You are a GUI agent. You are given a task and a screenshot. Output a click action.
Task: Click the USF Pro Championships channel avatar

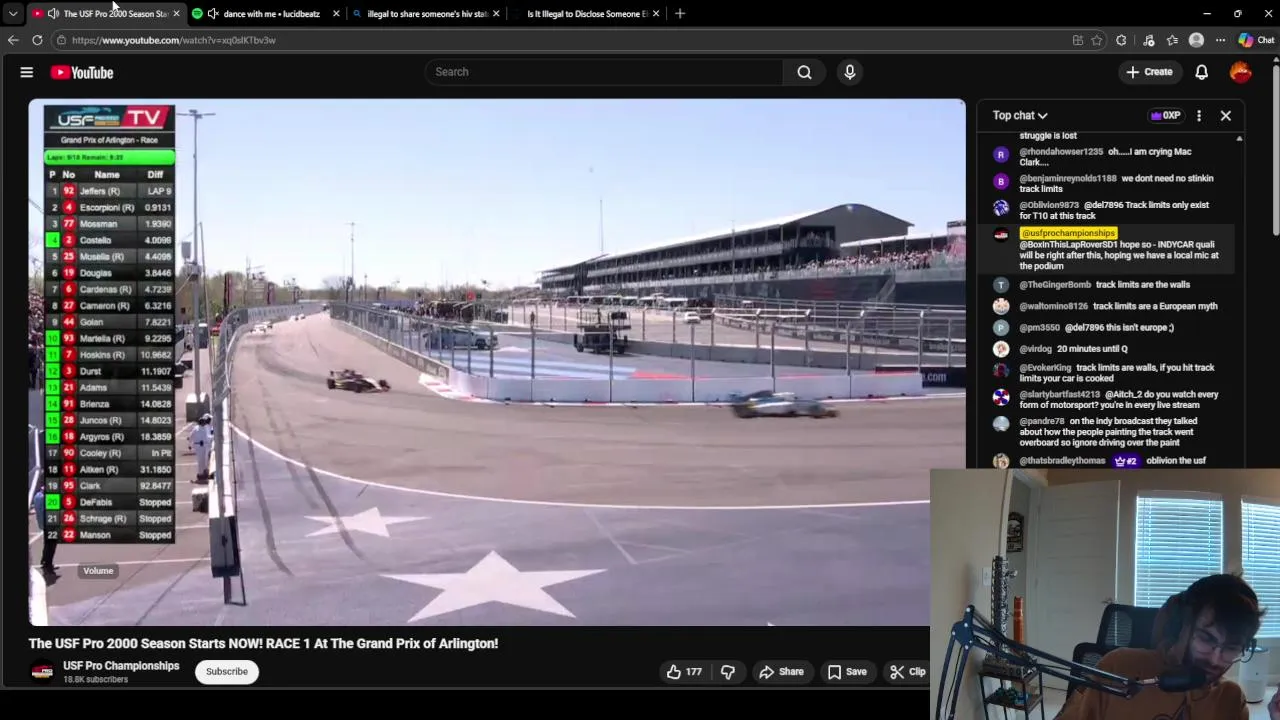pos(42,672)
